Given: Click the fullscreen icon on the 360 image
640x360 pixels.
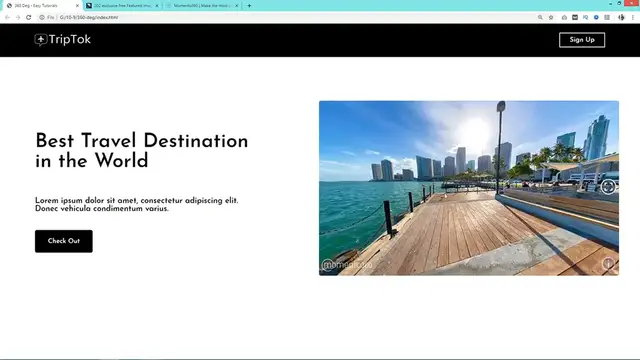Looking at the screenshot, I should [x=608, y=187].
